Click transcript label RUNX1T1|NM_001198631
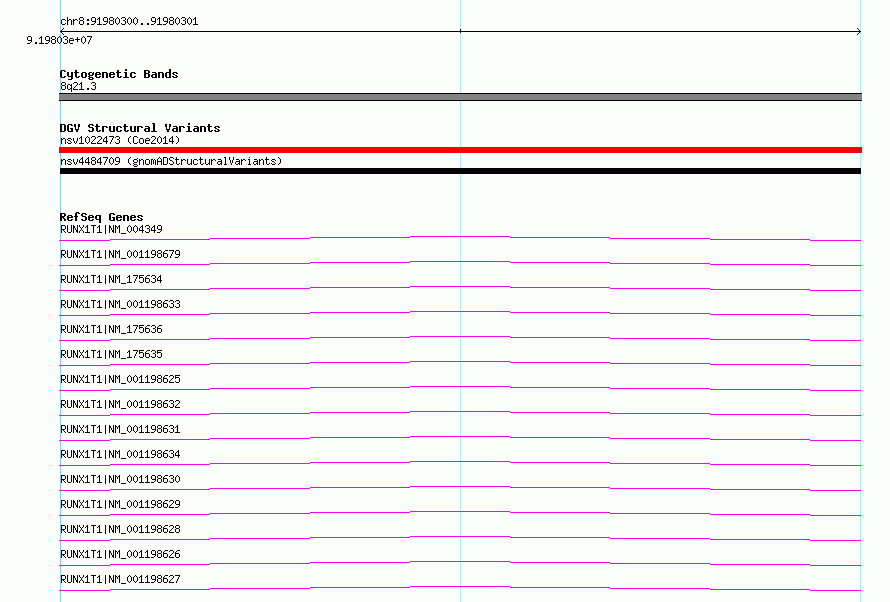Screen dimensions: 890x602 pos(120,429)
